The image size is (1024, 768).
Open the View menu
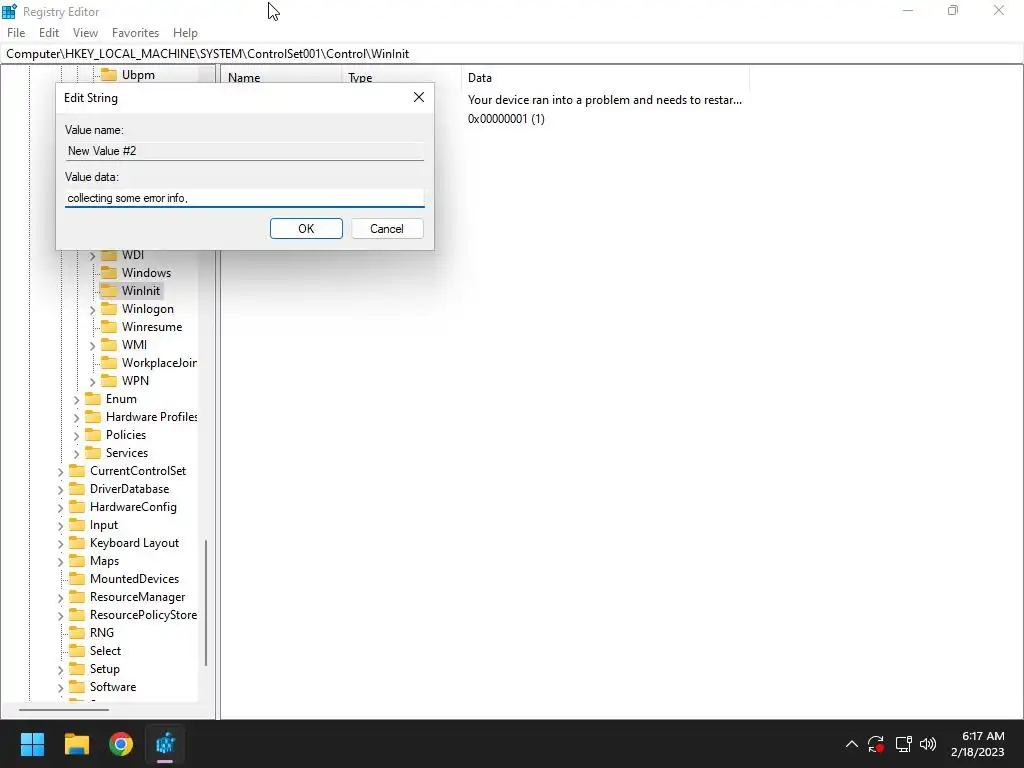point(86,33)
